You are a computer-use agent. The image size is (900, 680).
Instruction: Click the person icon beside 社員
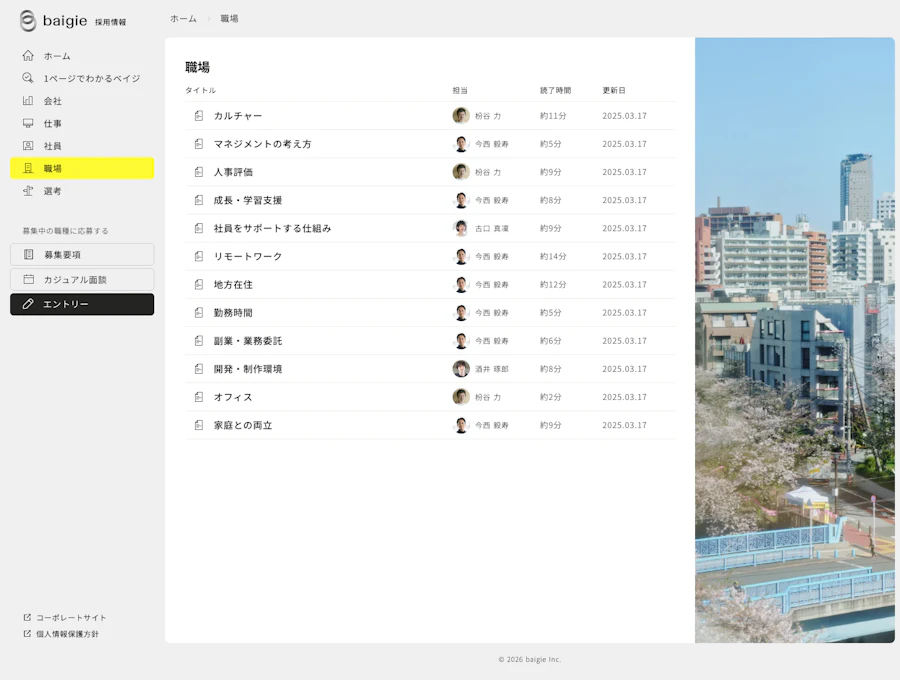coord(28,146)
